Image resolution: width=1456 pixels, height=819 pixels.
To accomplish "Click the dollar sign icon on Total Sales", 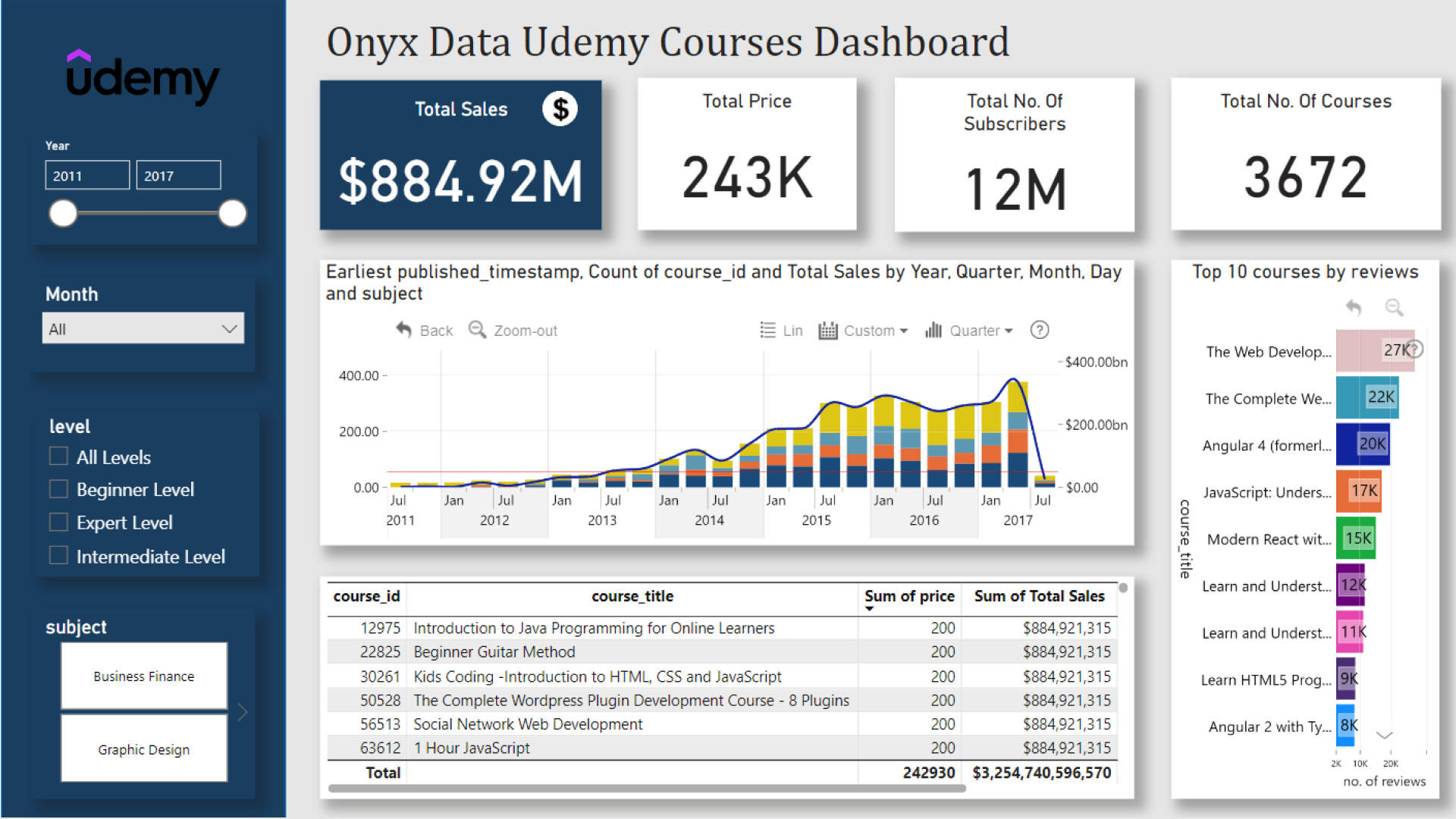I will [560, 109].
